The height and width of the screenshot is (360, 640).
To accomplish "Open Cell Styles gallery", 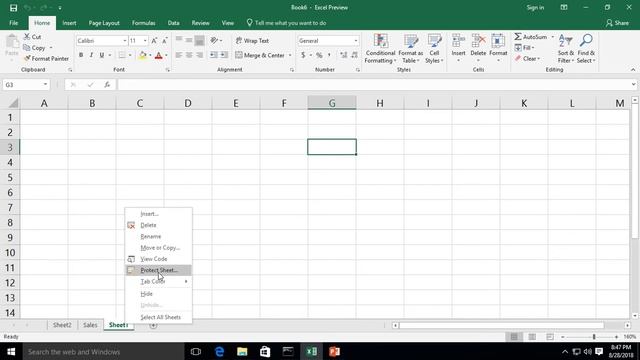I will pyautogui.click(x=434, y=49).
